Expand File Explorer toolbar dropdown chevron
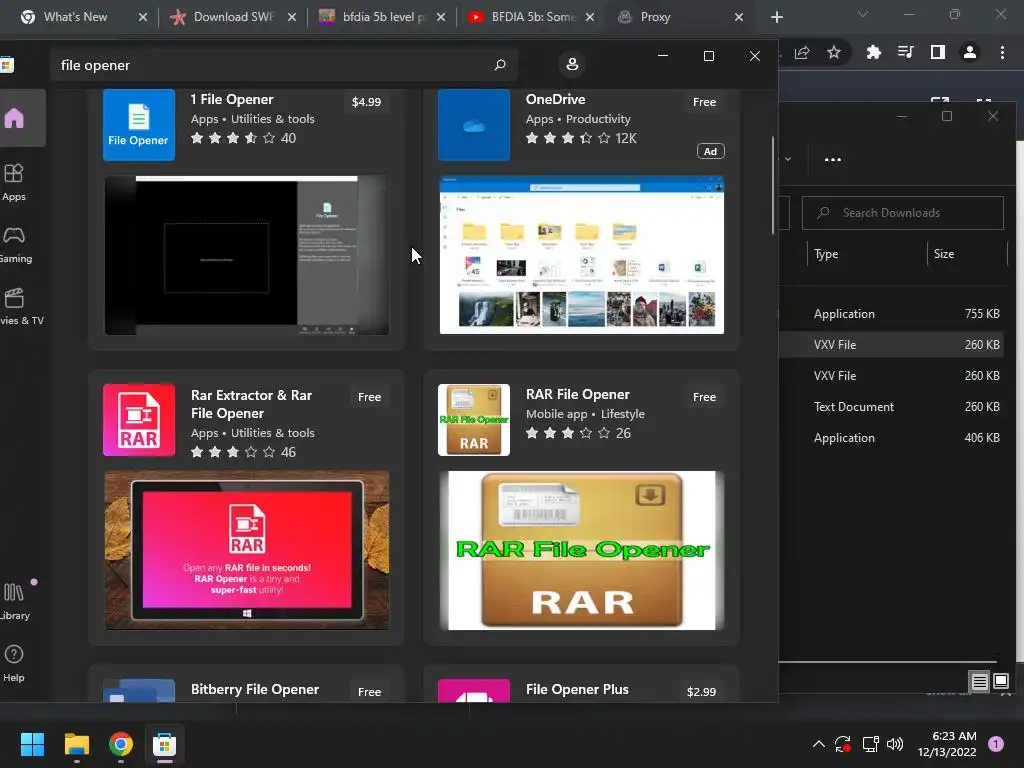Viewport: 1024px width, 768px height. [788, 159]
